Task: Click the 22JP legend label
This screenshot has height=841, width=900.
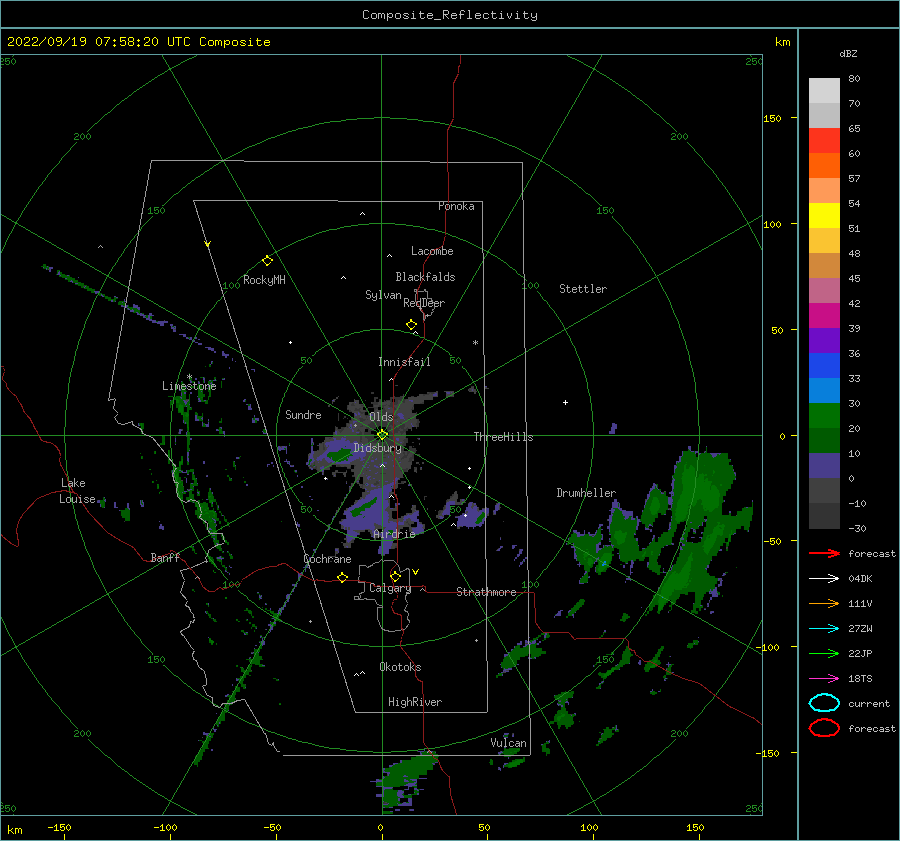Action: pyautogui.click(x=860, y=653)
